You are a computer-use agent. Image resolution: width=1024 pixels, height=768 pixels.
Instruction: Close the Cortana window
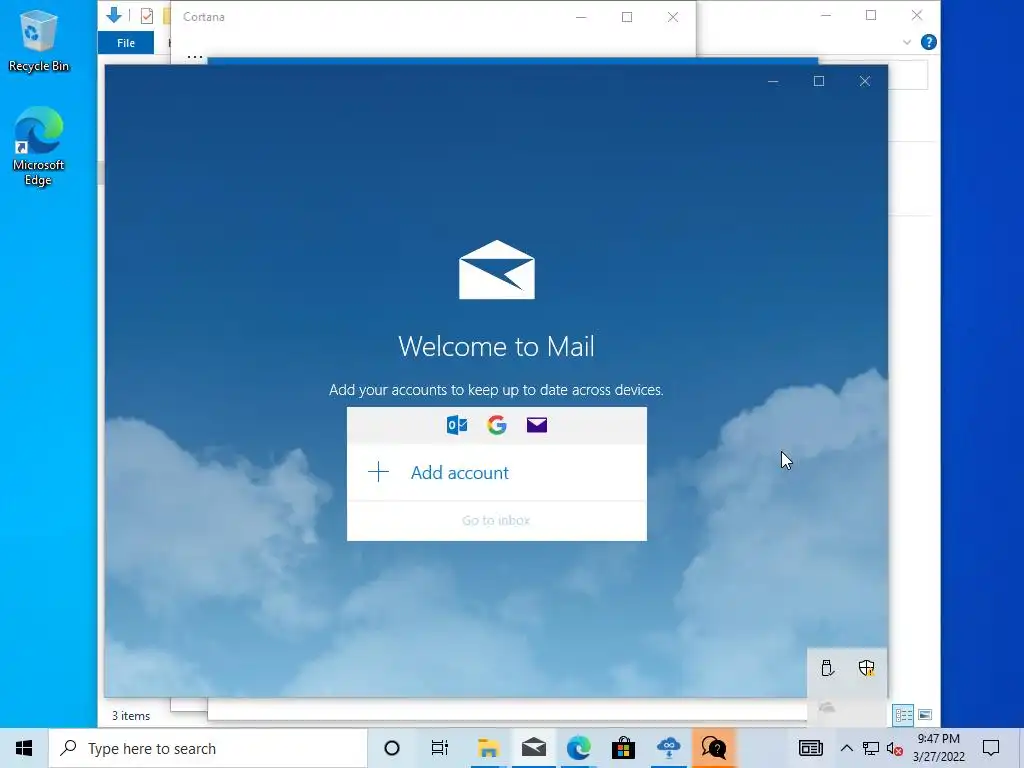(x=673, y=17)
